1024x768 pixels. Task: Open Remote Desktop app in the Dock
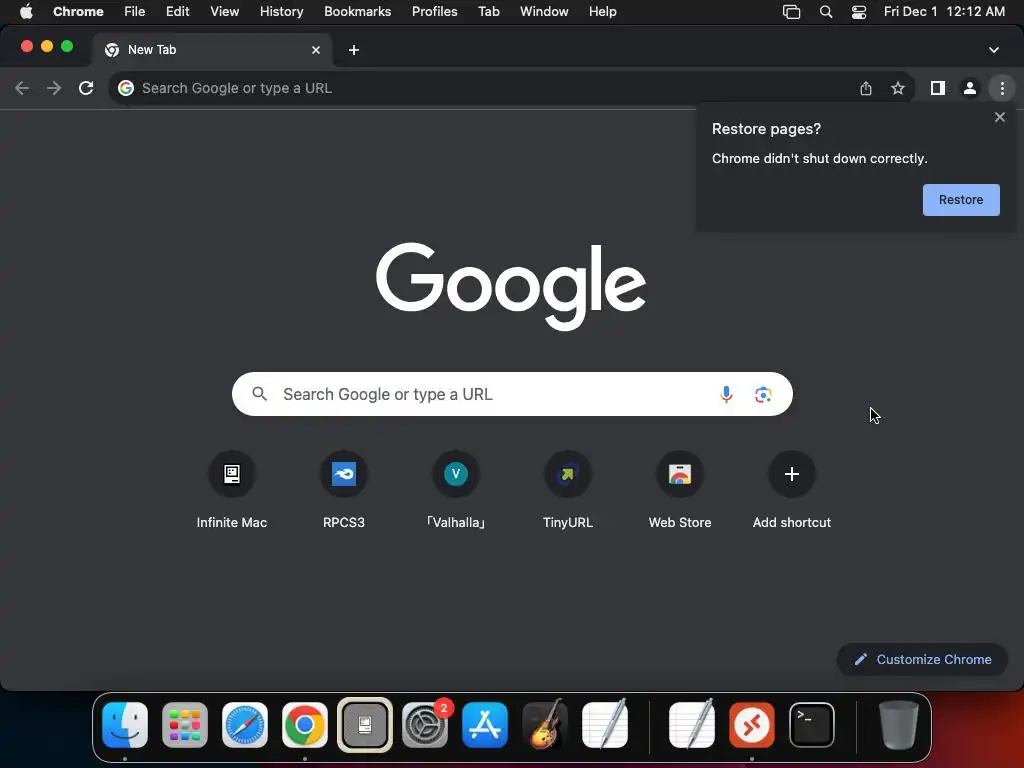pos(752,725)
